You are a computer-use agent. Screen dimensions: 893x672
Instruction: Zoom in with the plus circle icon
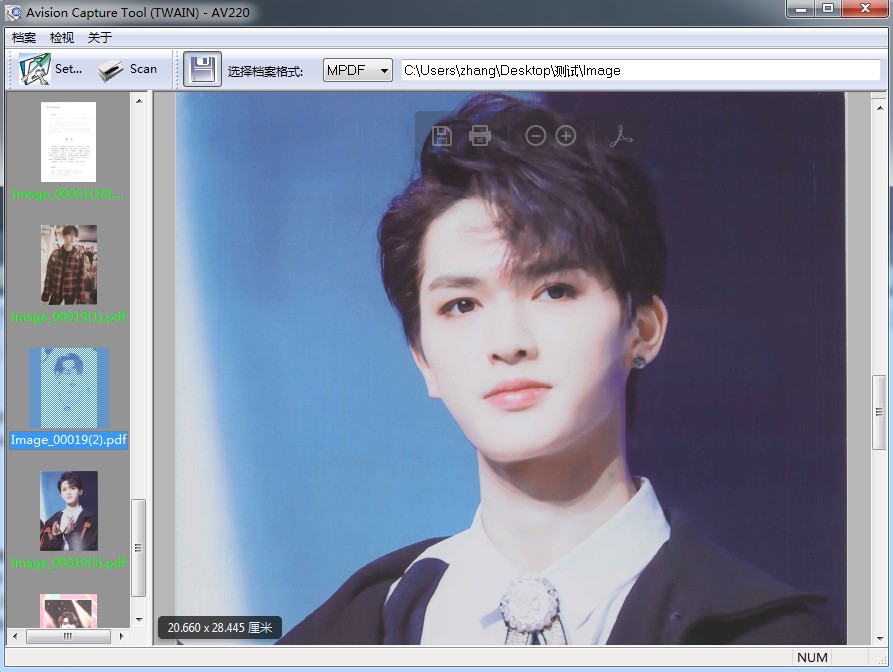click(x=566, y=136)
